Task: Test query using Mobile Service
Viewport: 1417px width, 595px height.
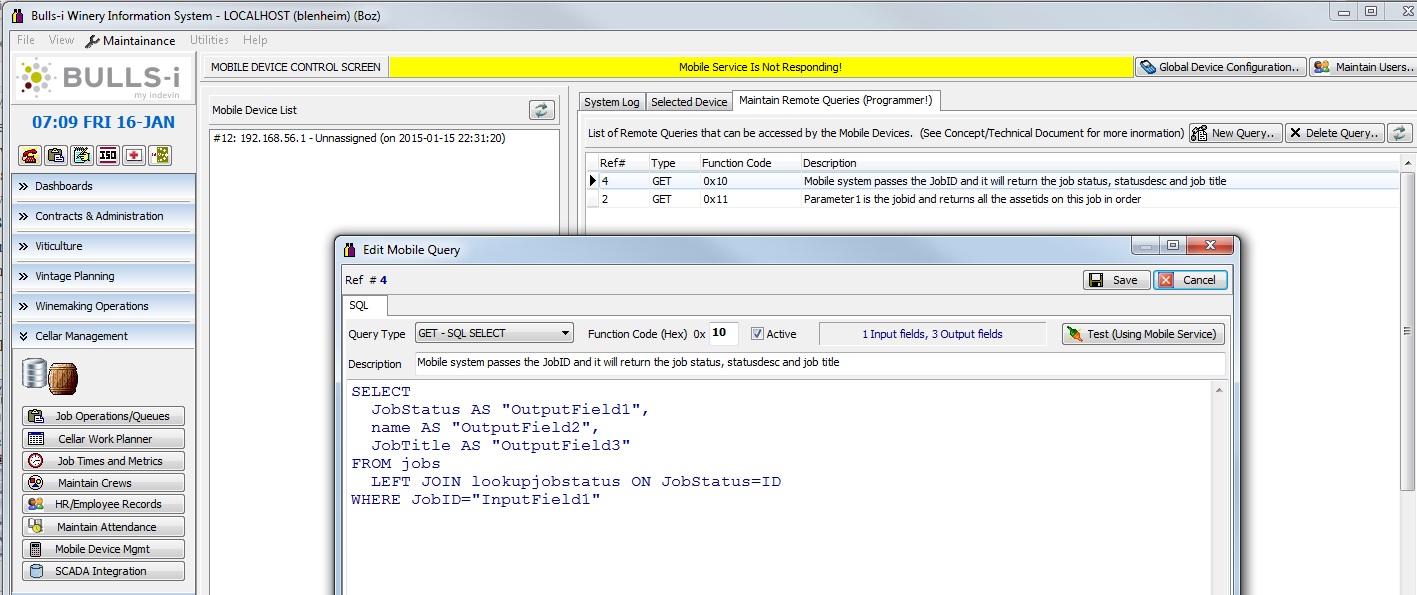Action: [1143, 334]
